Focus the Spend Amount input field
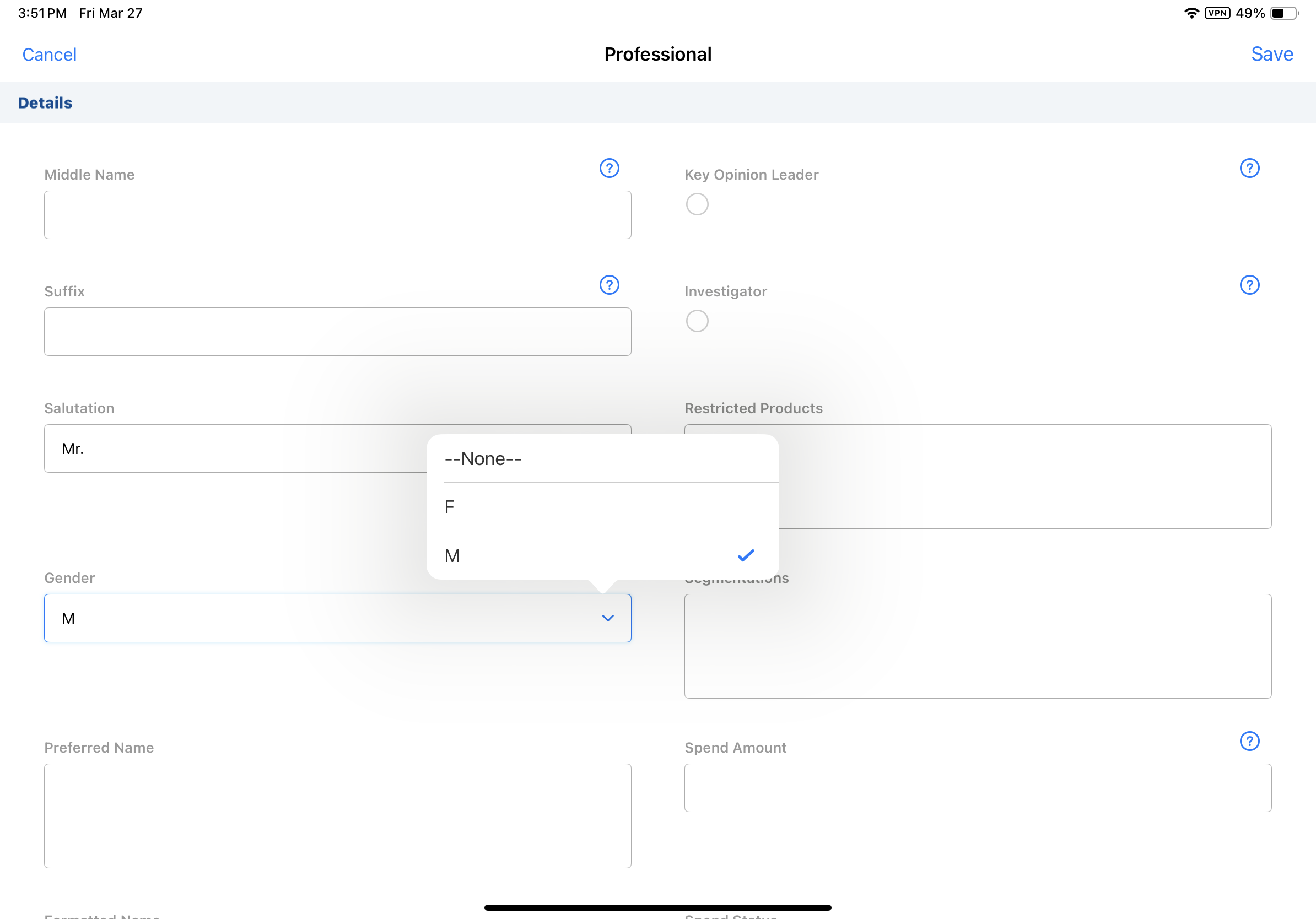 click(977, 788)
